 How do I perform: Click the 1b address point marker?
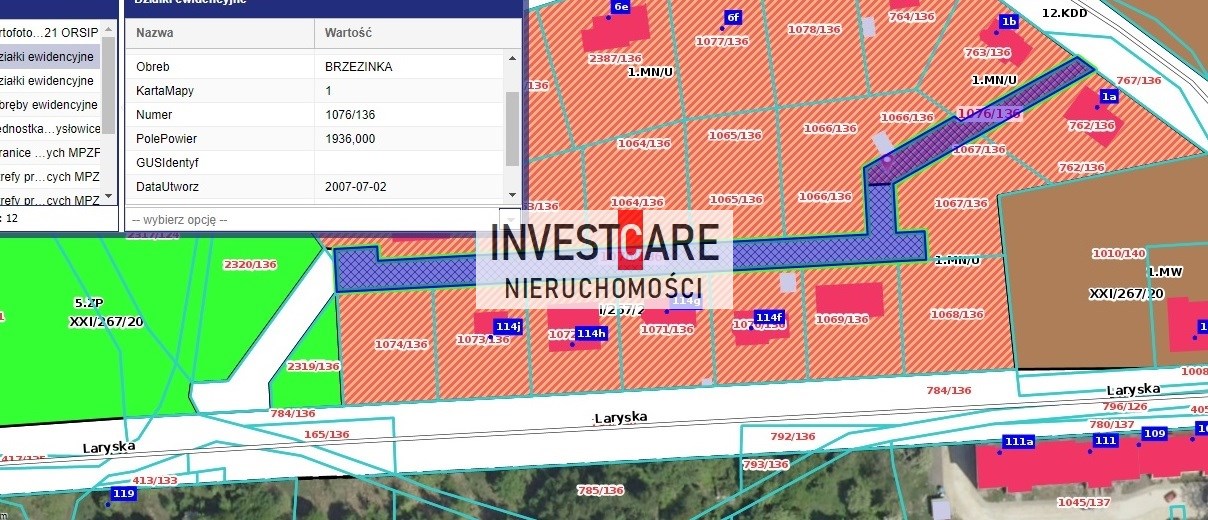[x=1009, y=21]
